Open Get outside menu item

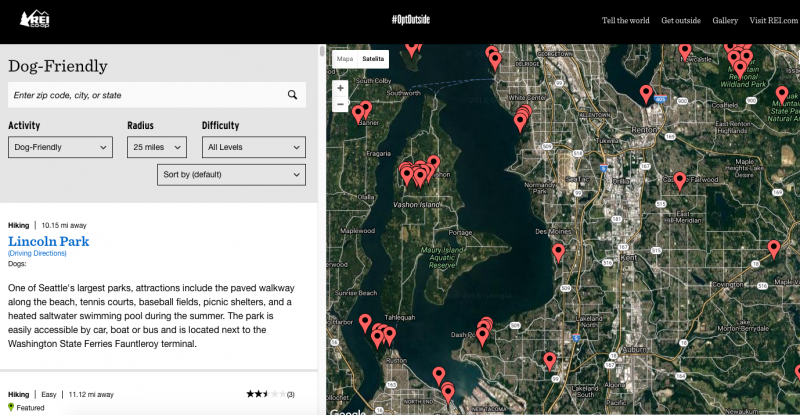(681, 20)
